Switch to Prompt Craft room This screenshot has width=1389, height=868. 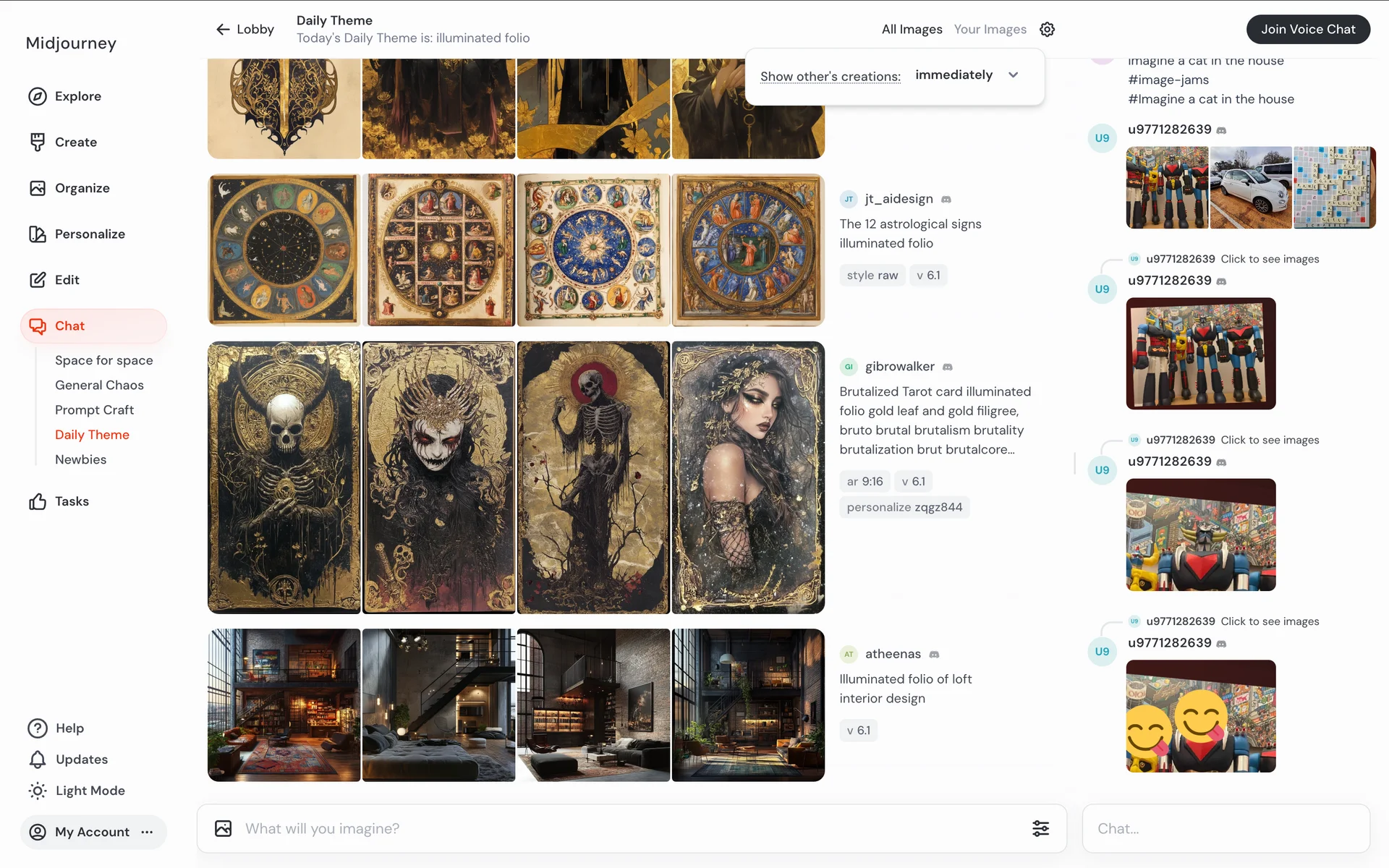(94, 409)
